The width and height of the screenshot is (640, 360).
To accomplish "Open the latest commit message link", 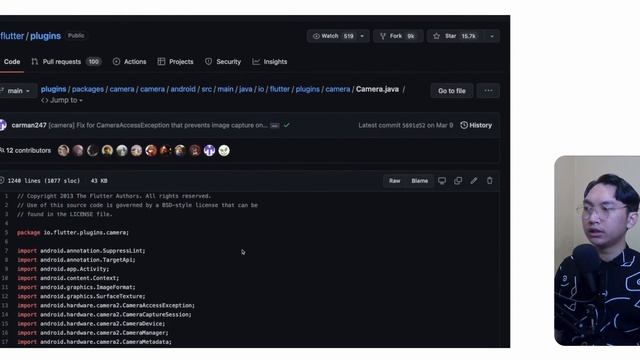I will pyautogui.click(x=158, y=125).
